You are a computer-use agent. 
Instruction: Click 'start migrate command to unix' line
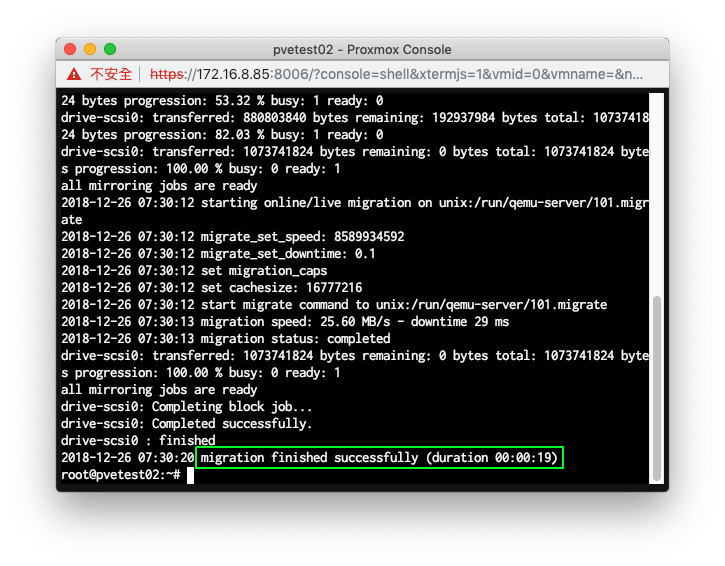click(334, 304)
